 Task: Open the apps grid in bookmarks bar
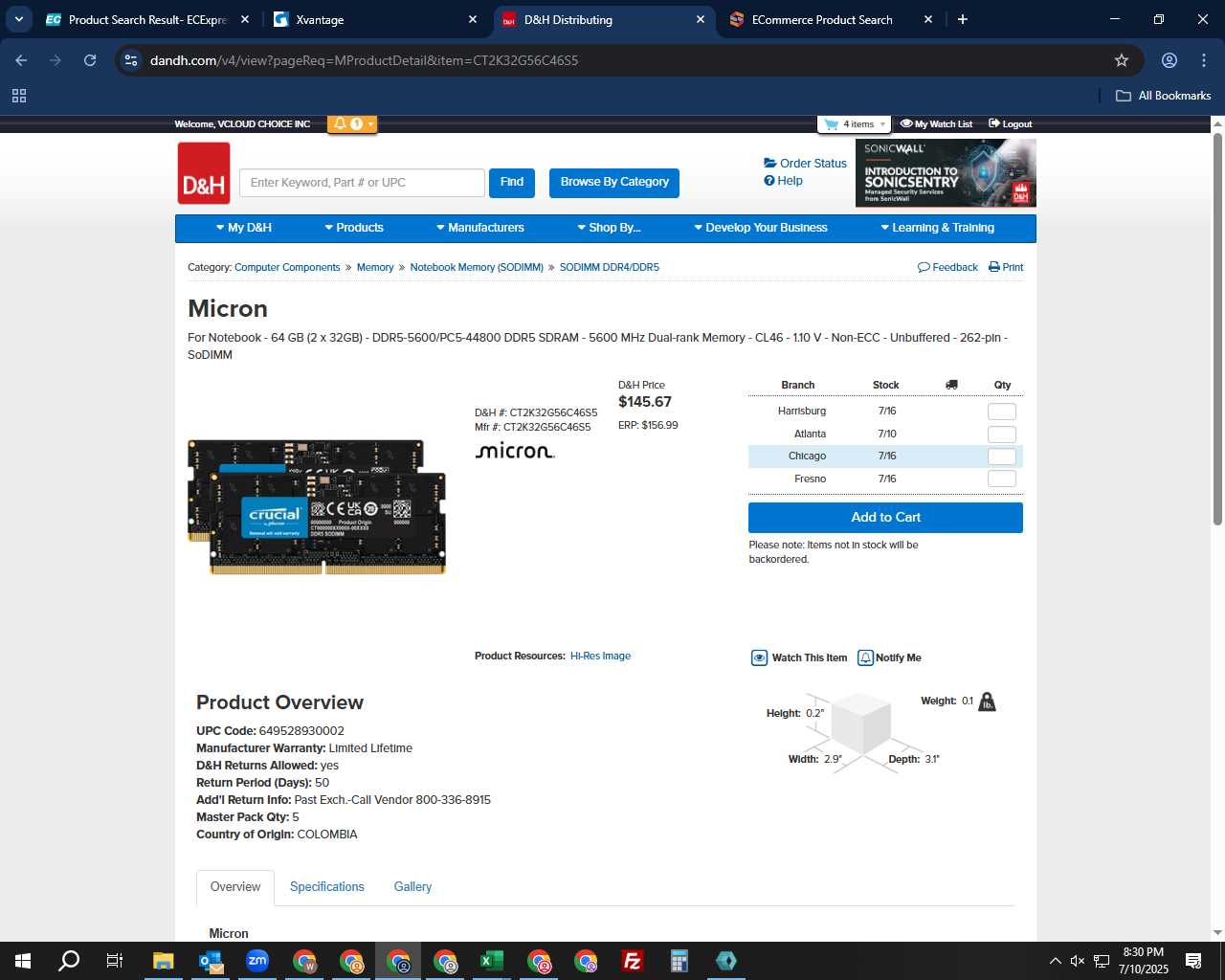pos(19,96)
